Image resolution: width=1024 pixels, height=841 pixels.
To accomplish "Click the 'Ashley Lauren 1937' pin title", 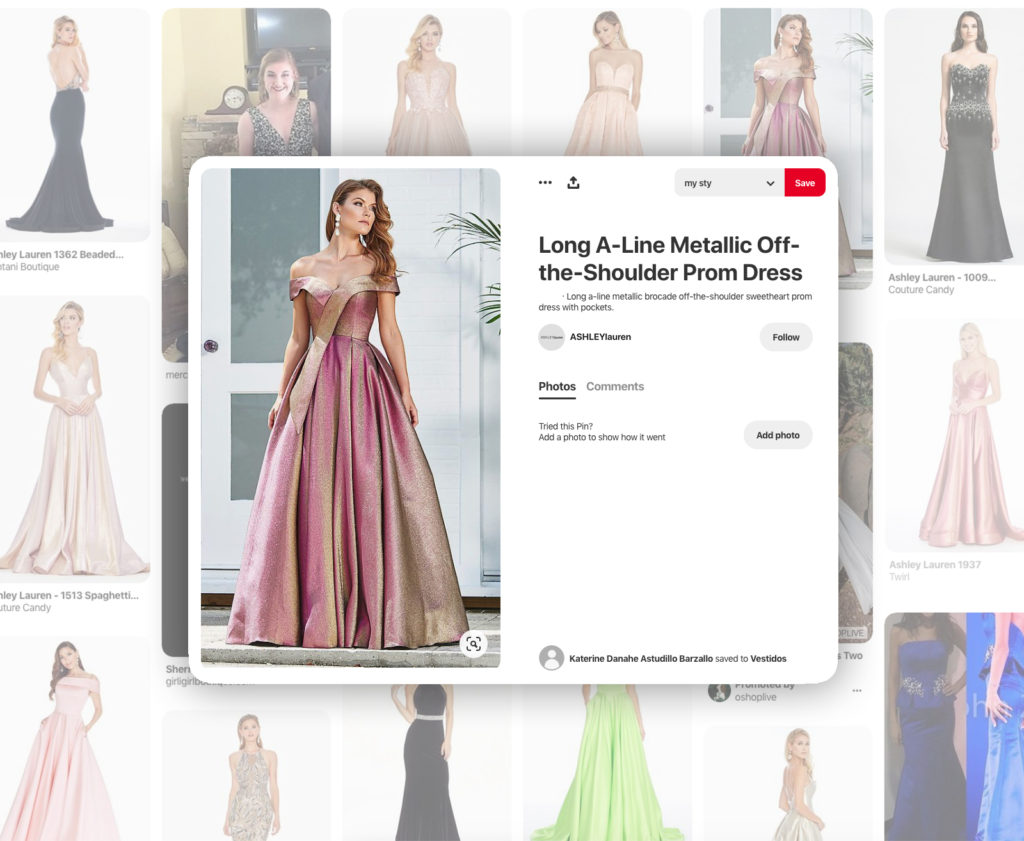I will pos(935,565).
